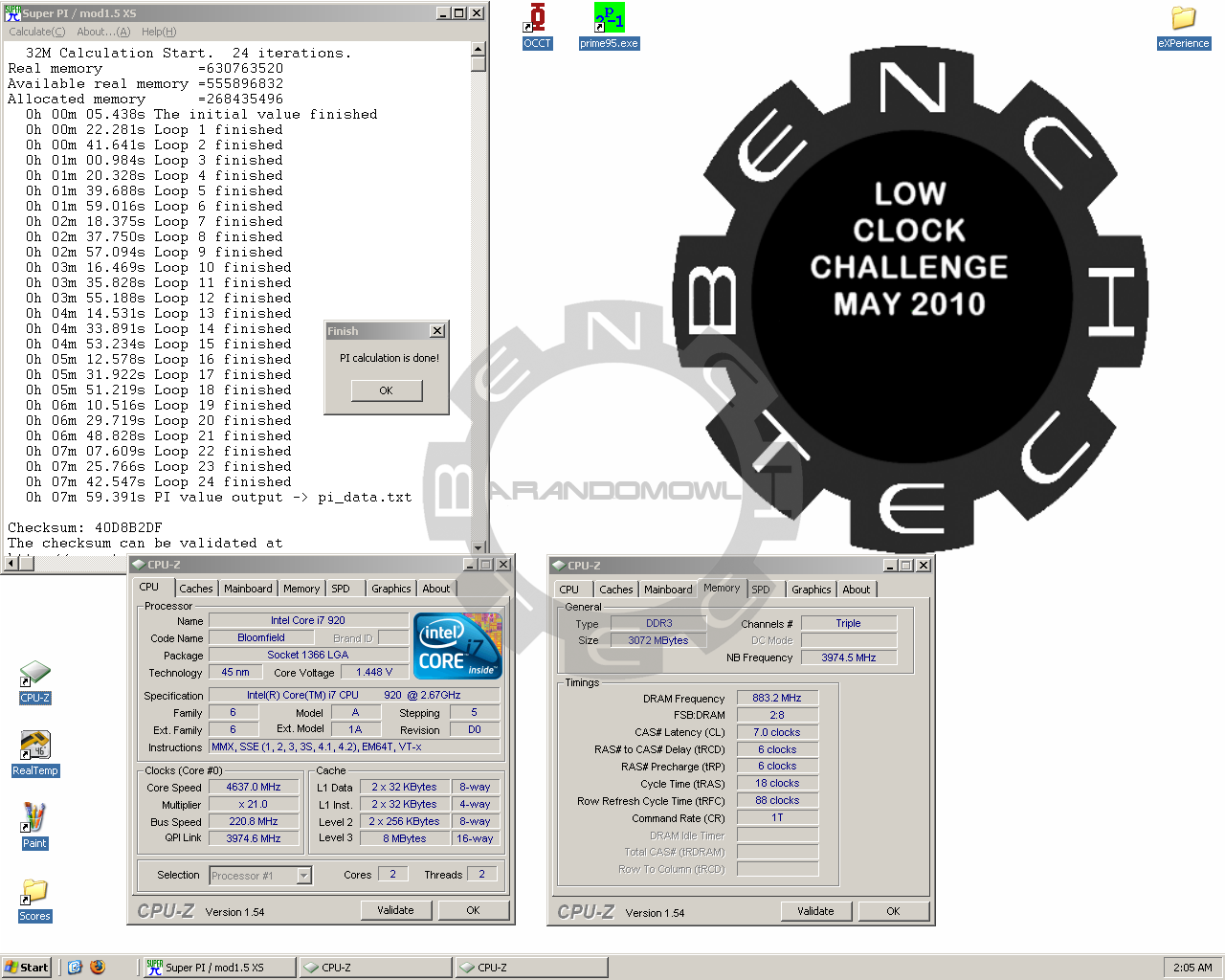Switch to Graphics tab in left CPU-Z window
This screenshot has width=1225, height=980.
coord(391,589)
